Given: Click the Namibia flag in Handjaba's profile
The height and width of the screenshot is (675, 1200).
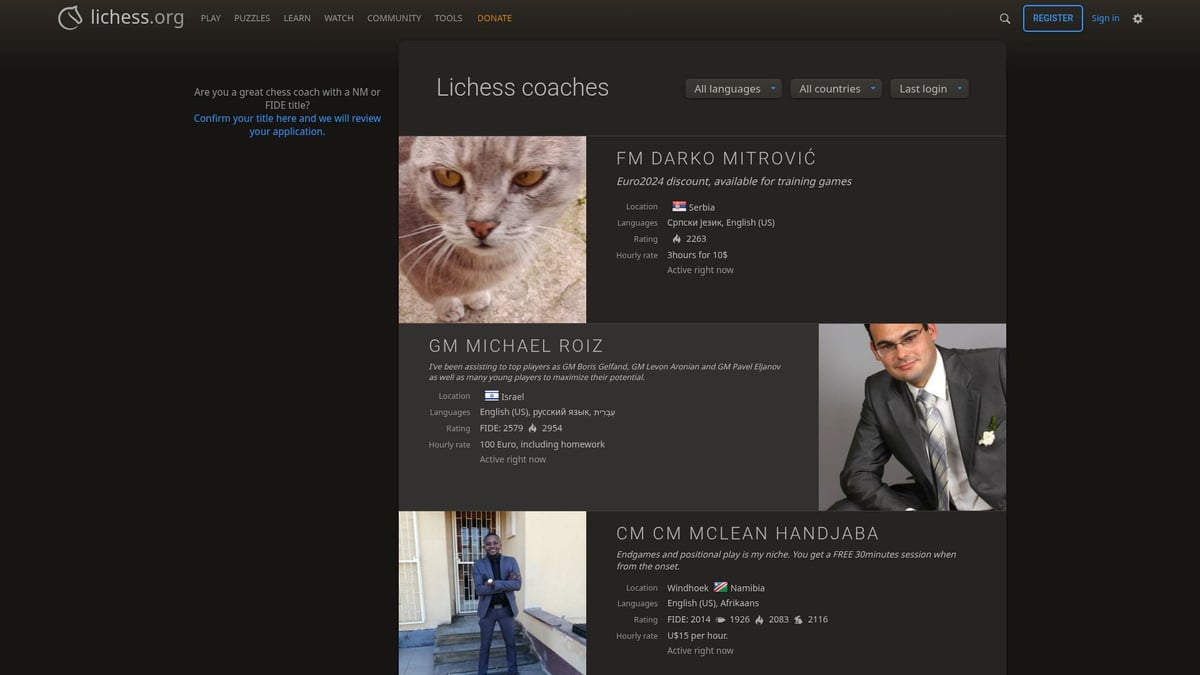Looking at the screenshot, I should click(719, 587).
